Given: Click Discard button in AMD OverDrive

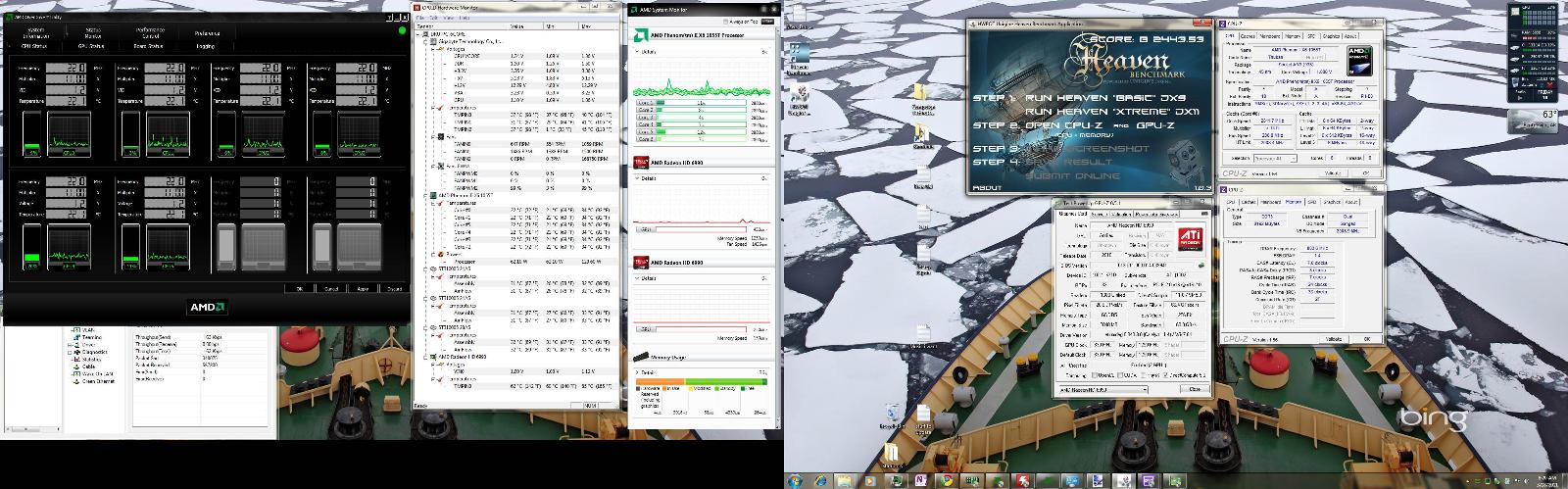Looking at the screenshot, I should pos(394,289).
